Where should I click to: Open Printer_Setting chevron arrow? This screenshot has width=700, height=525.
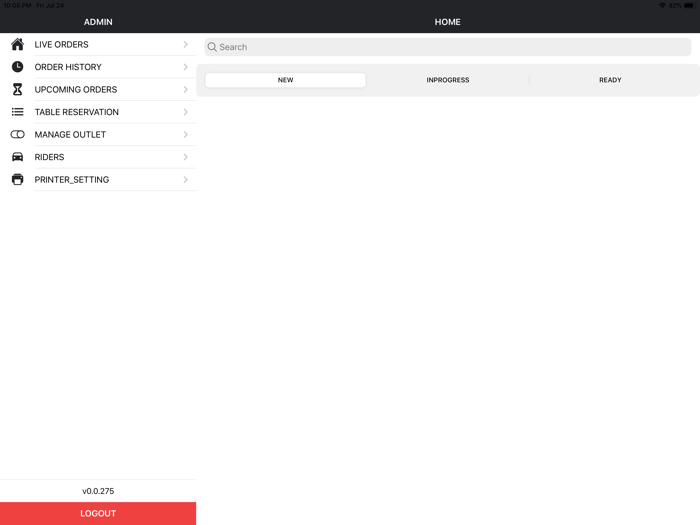click(185, 179)
